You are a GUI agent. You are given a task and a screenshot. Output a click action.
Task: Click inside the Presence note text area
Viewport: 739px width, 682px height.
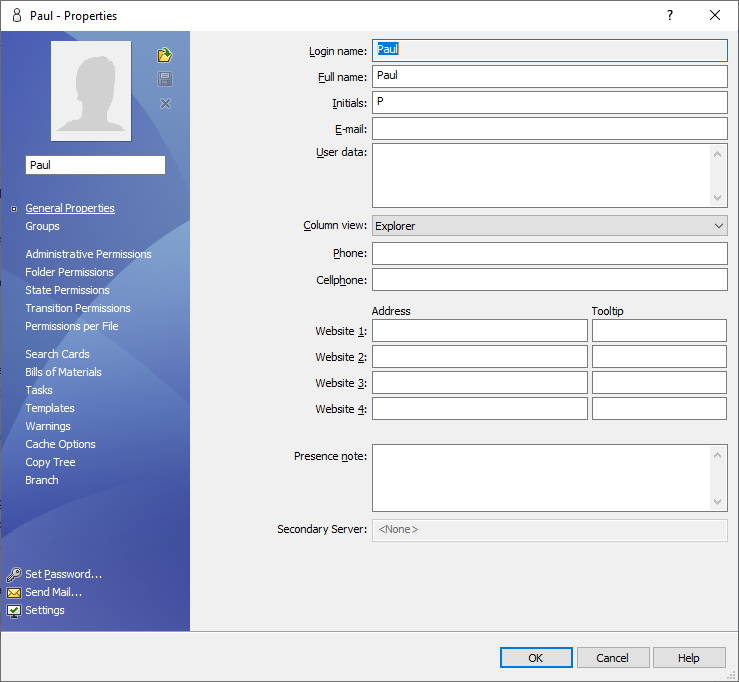pos(541,478)
